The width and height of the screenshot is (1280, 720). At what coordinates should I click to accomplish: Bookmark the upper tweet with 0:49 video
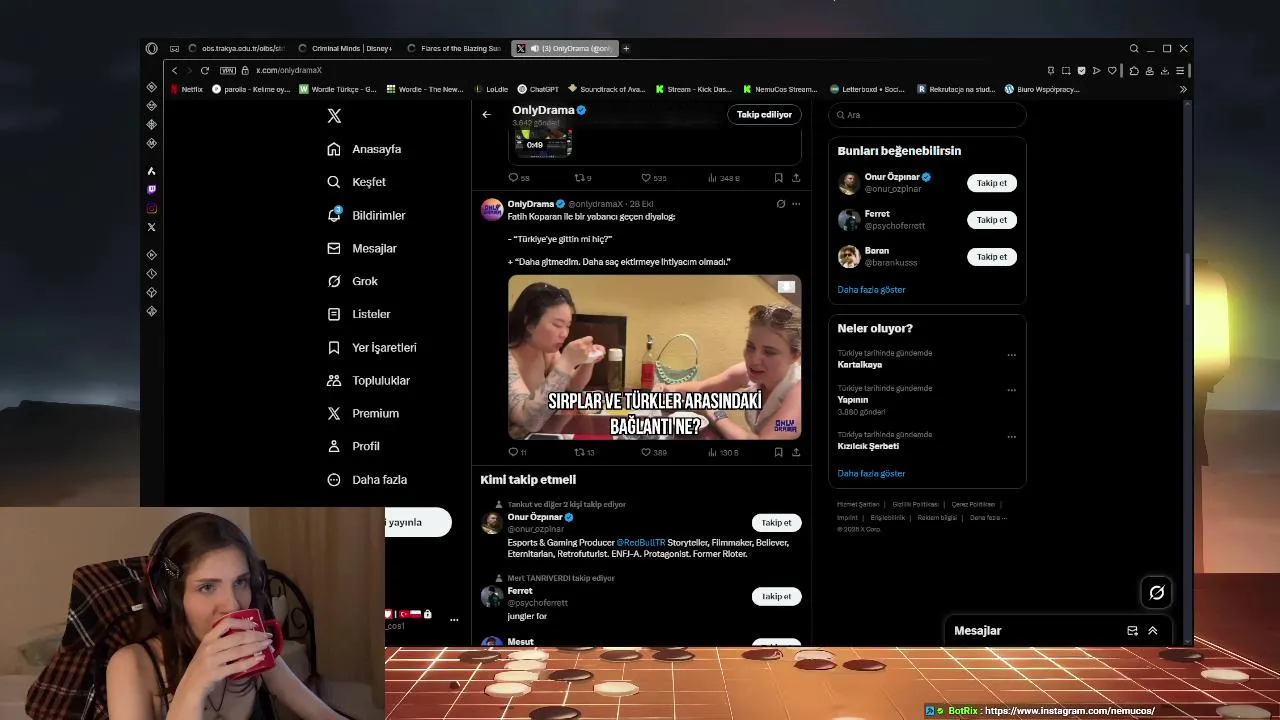[778, 178]
